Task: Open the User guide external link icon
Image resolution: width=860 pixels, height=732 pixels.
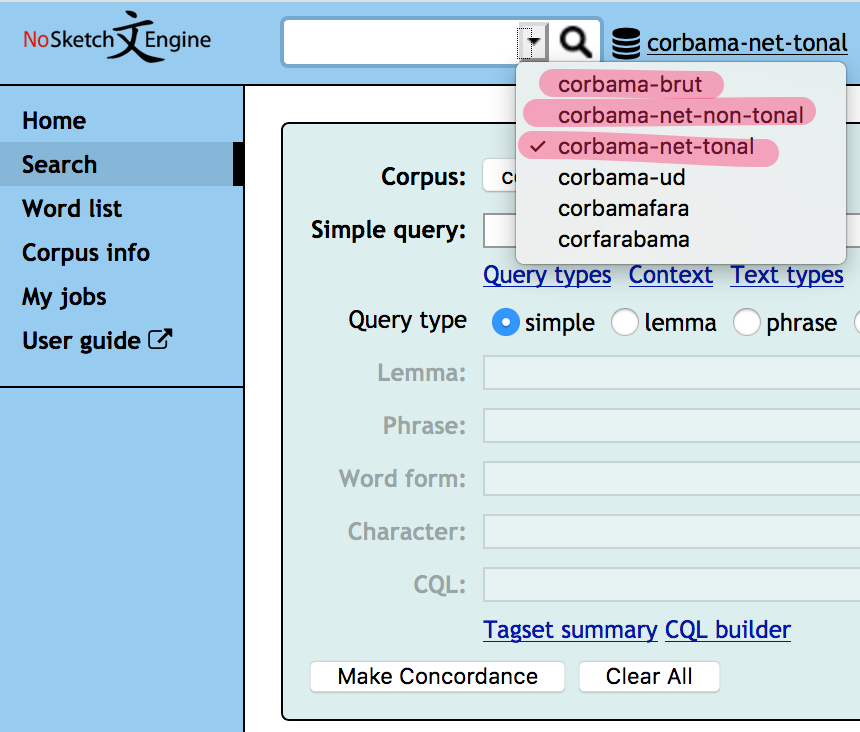Action: tap(159, 339)
